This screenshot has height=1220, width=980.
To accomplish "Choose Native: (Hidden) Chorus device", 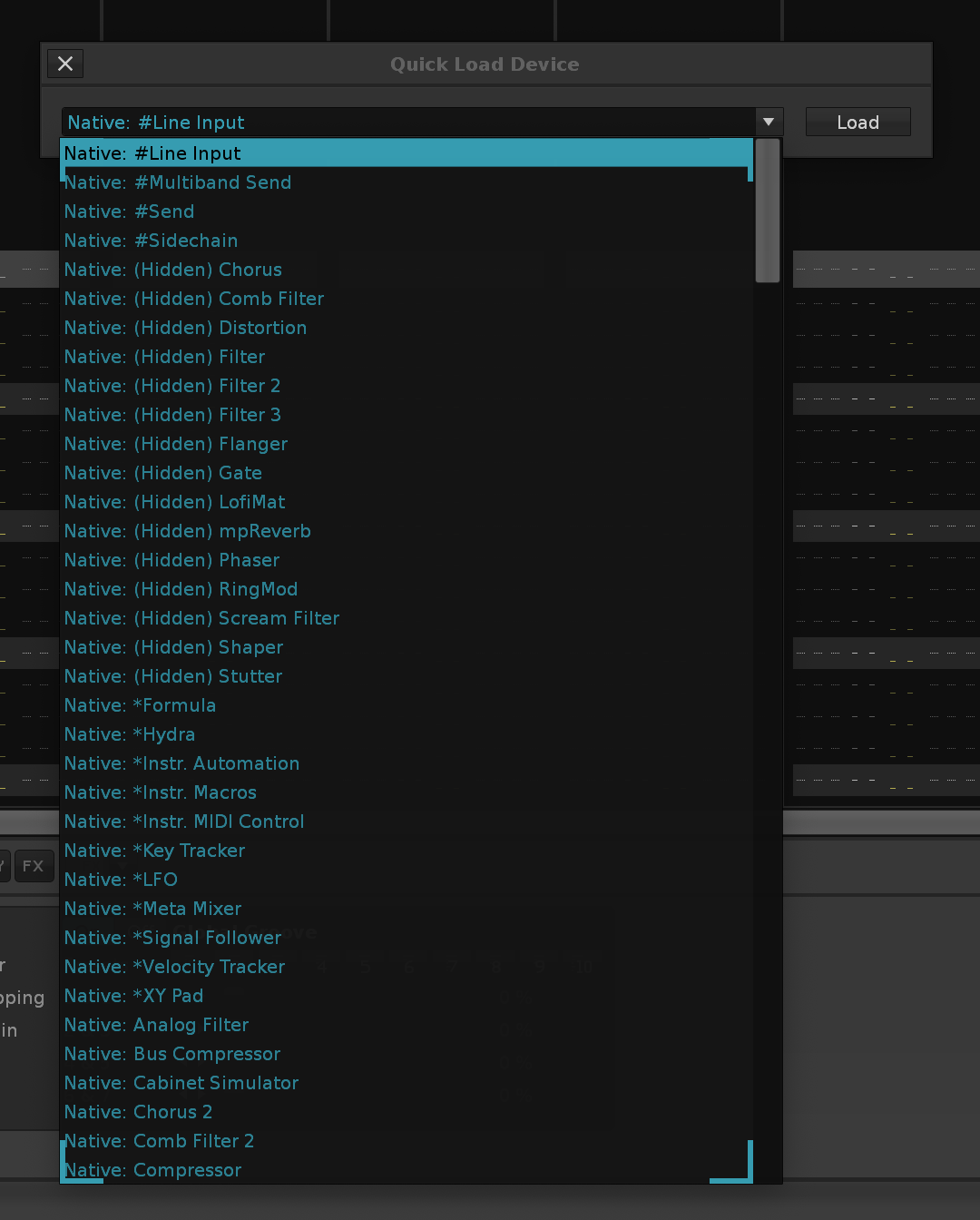I will pyautogui.click(x=172, y=270).
